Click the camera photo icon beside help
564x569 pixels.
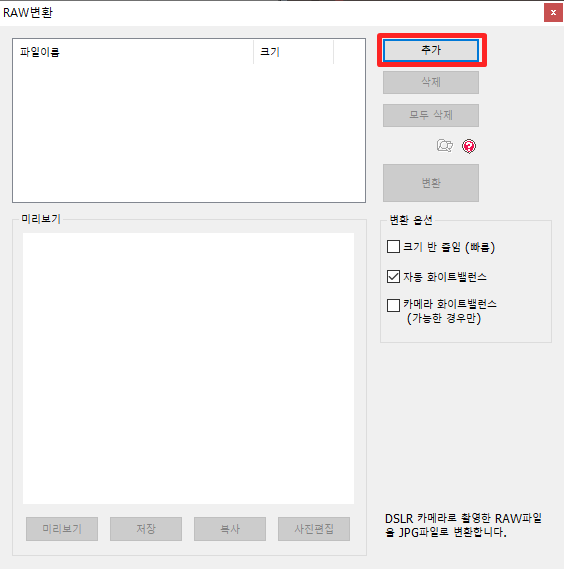[x=445, y=146]
